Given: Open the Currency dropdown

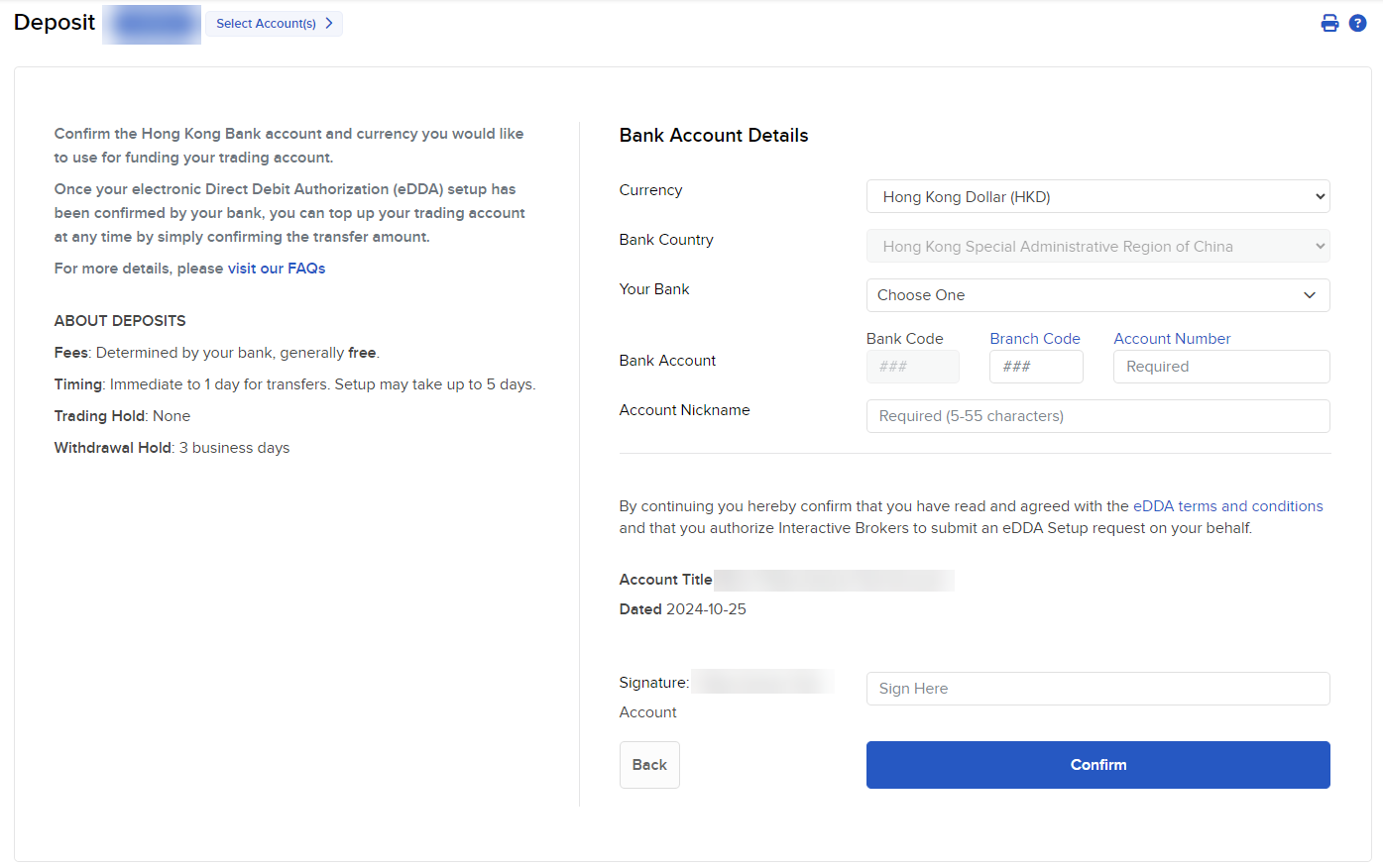Looking at the screenshot, I should (x=1097, y=196).
